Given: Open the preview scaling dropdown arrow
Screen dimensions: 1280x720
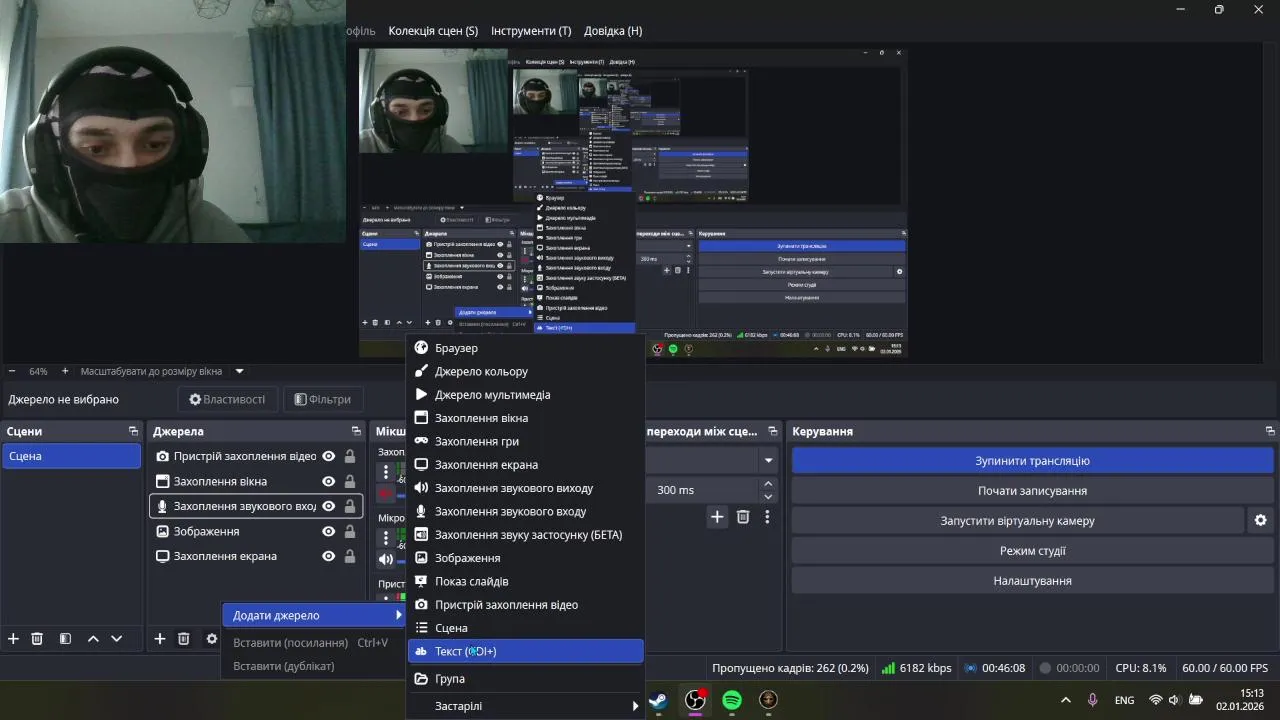Looking at the screenshot, I should pos(239,371).
